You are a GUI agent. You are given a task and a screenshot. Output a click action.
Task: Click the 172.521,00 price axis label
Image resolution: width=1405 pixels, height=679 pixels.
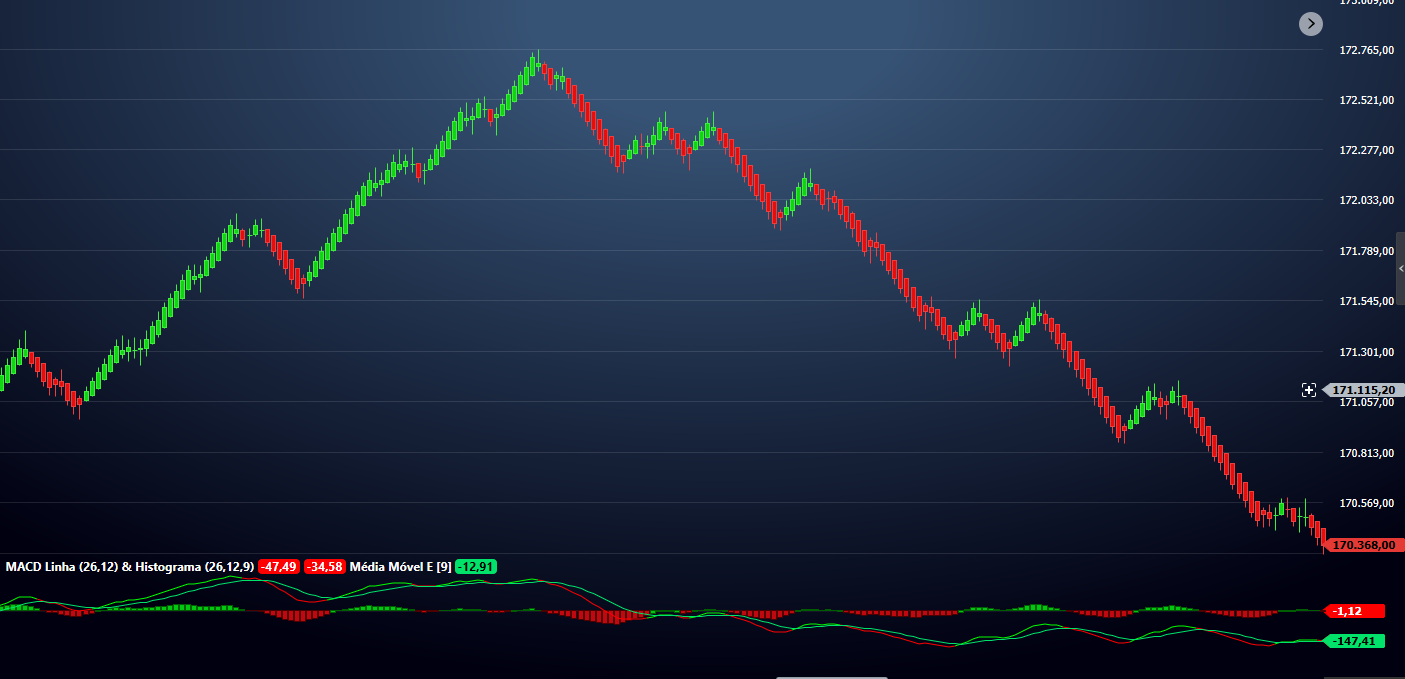[1366, 101]
